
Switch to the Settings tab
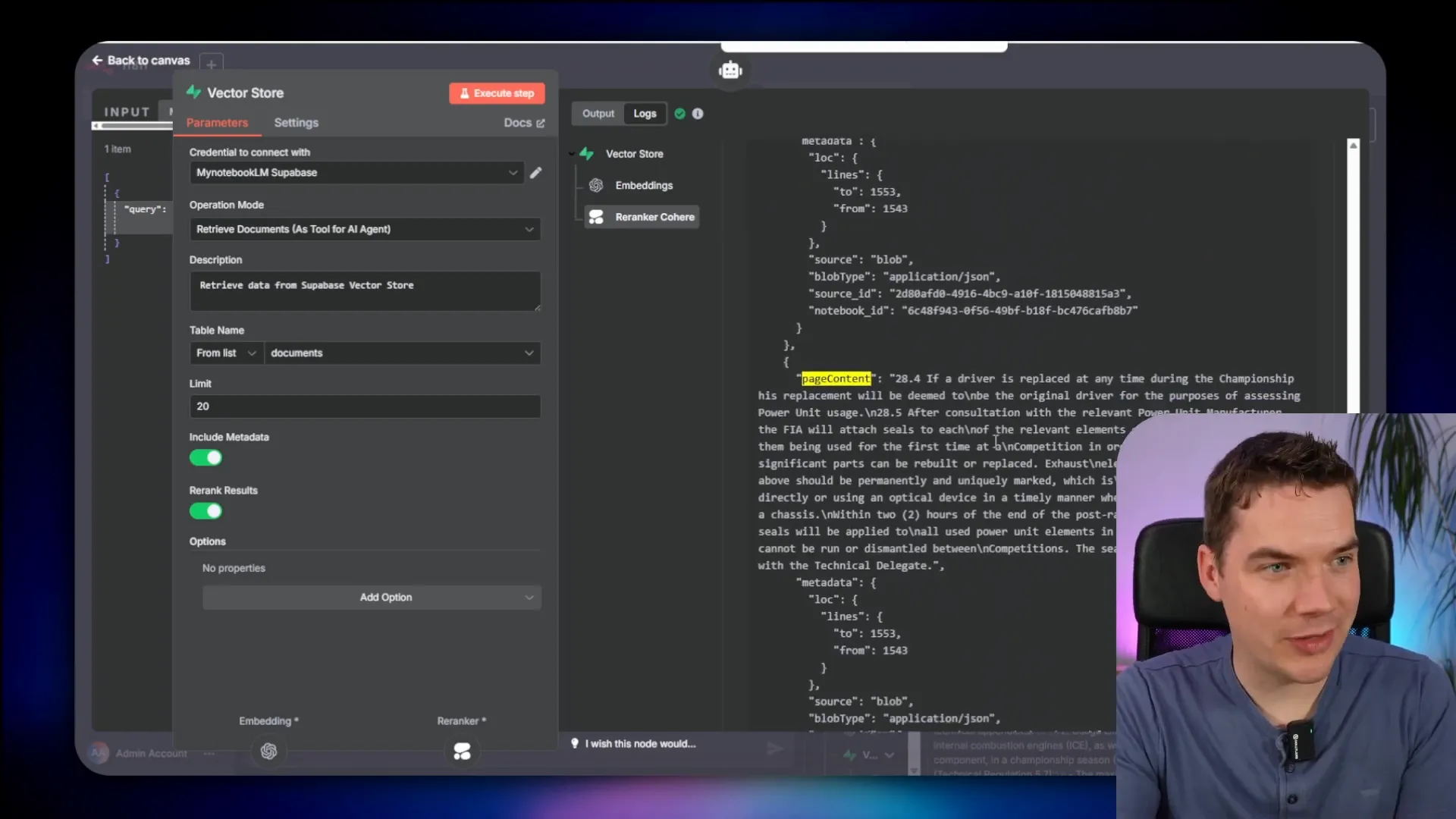pyautogui.click(x=296, y=123)
